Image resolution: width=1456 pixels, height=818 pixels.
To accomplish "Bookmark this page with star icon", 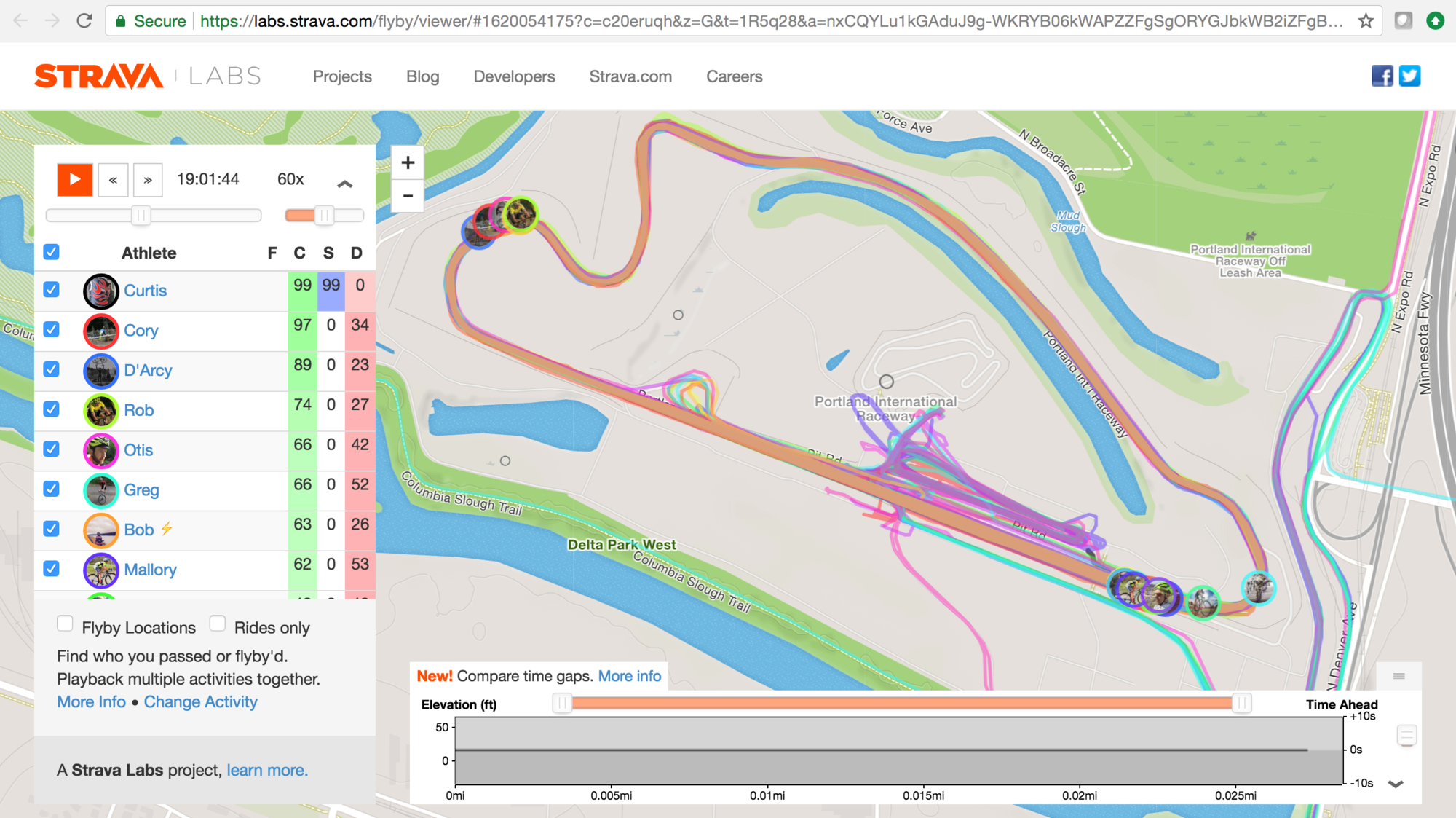I will pyautogui.click(x=1366, y=21).
